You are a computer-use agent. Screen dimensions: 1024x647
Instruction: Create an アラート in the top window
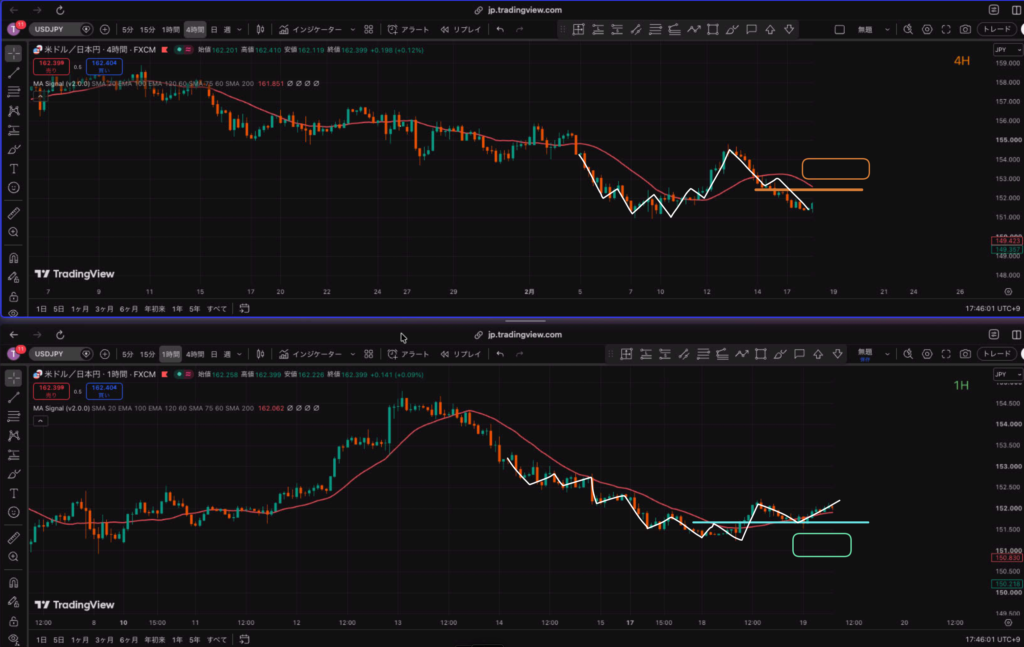(x=408, y=29)
